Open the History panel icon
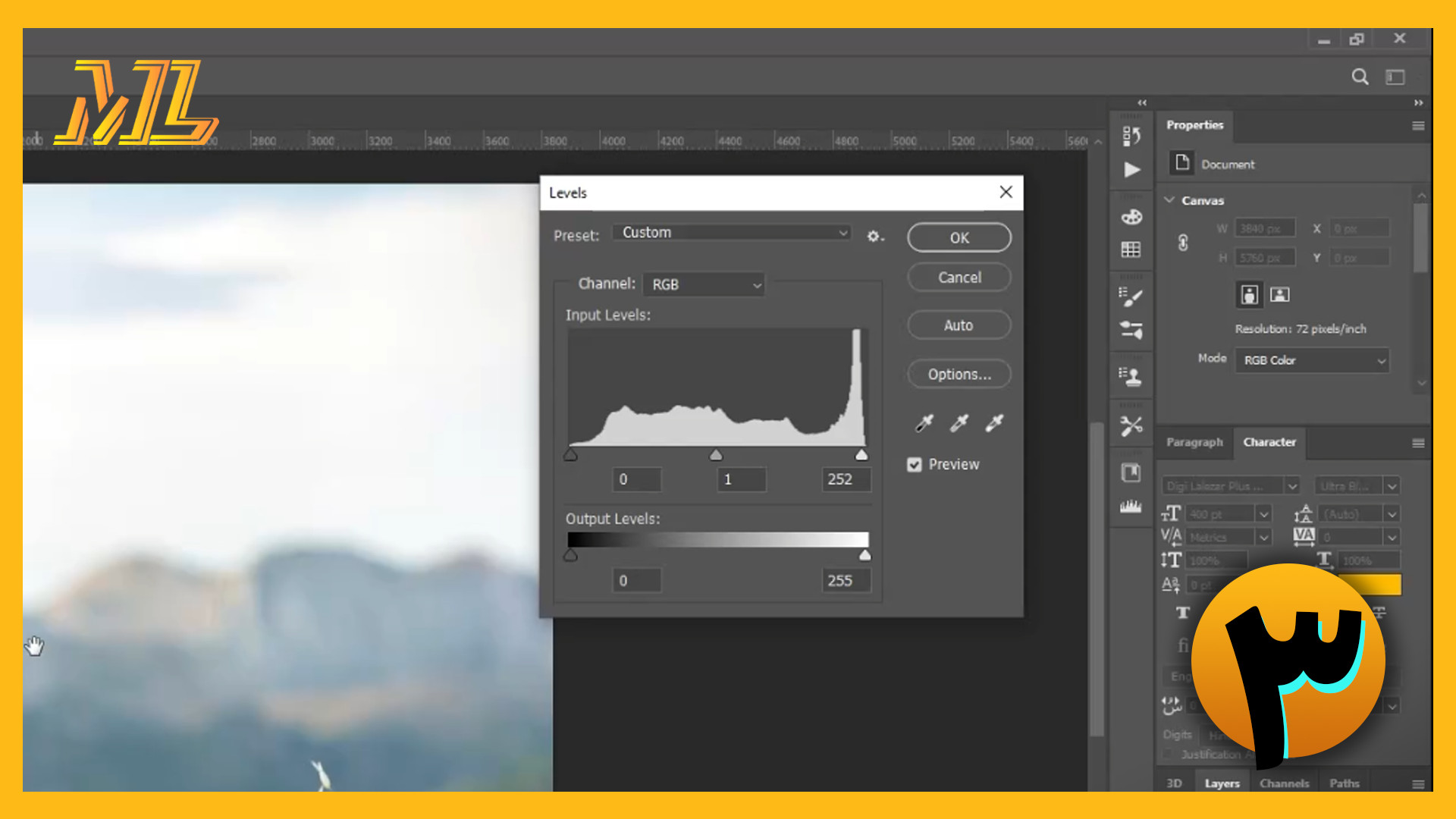 [x=1131, y=136]
